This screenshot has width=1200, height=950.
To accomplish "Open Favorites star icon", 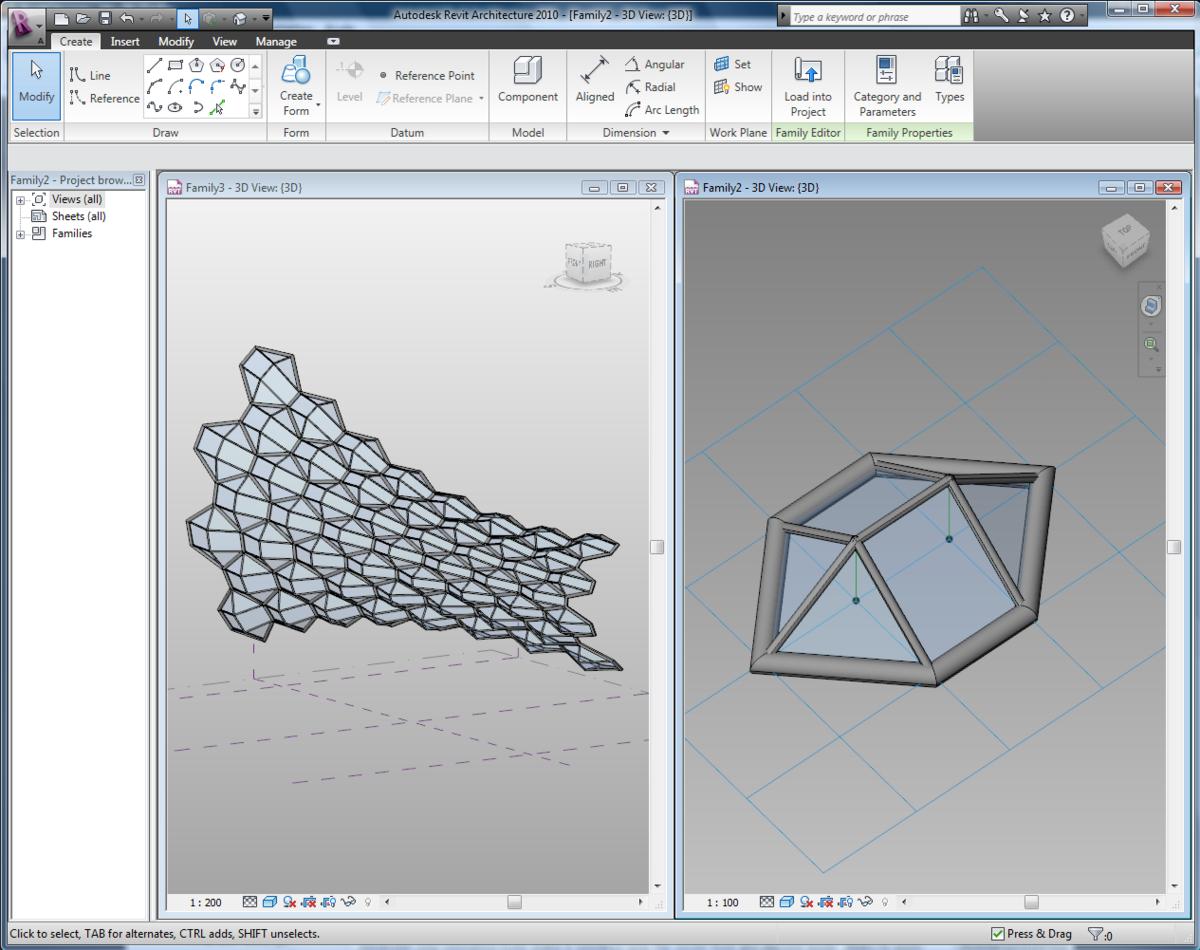I will point(1045,16).
